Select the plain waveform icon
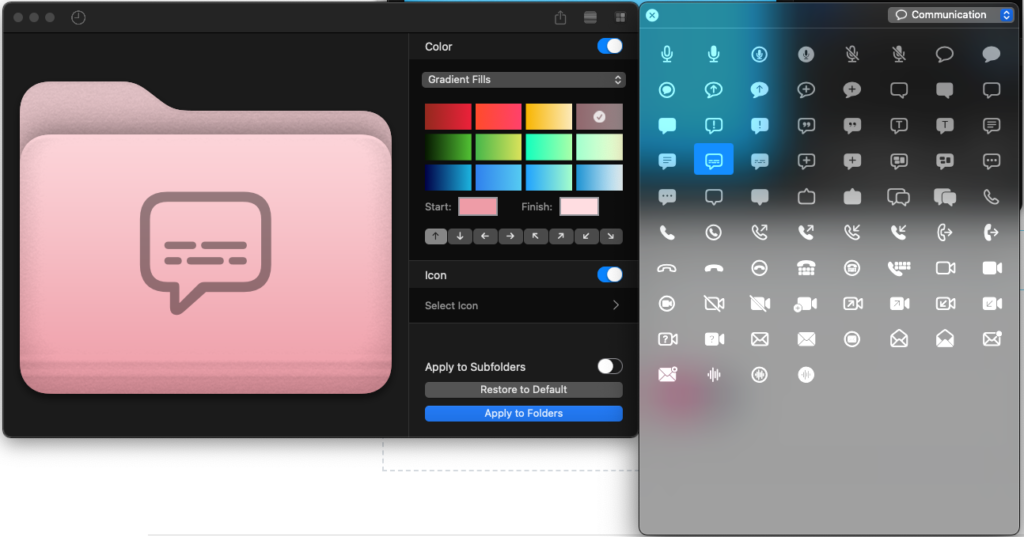 click(713, 374)
